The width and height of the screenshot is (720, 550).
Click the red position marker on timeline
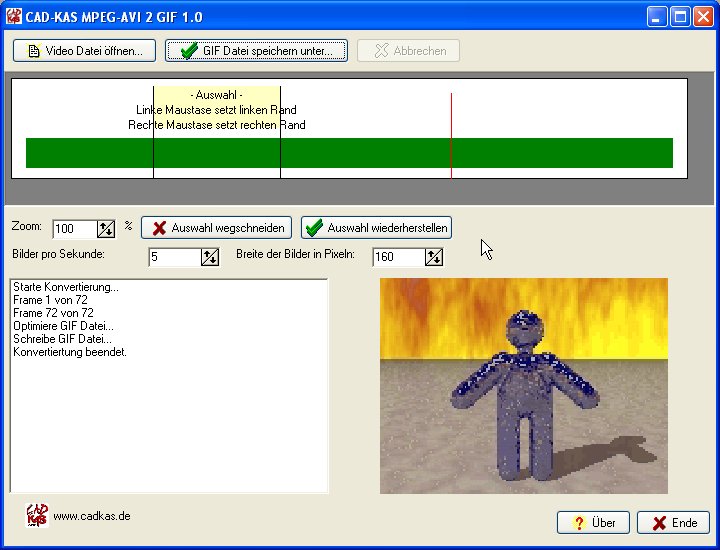(x=451, y=120)
